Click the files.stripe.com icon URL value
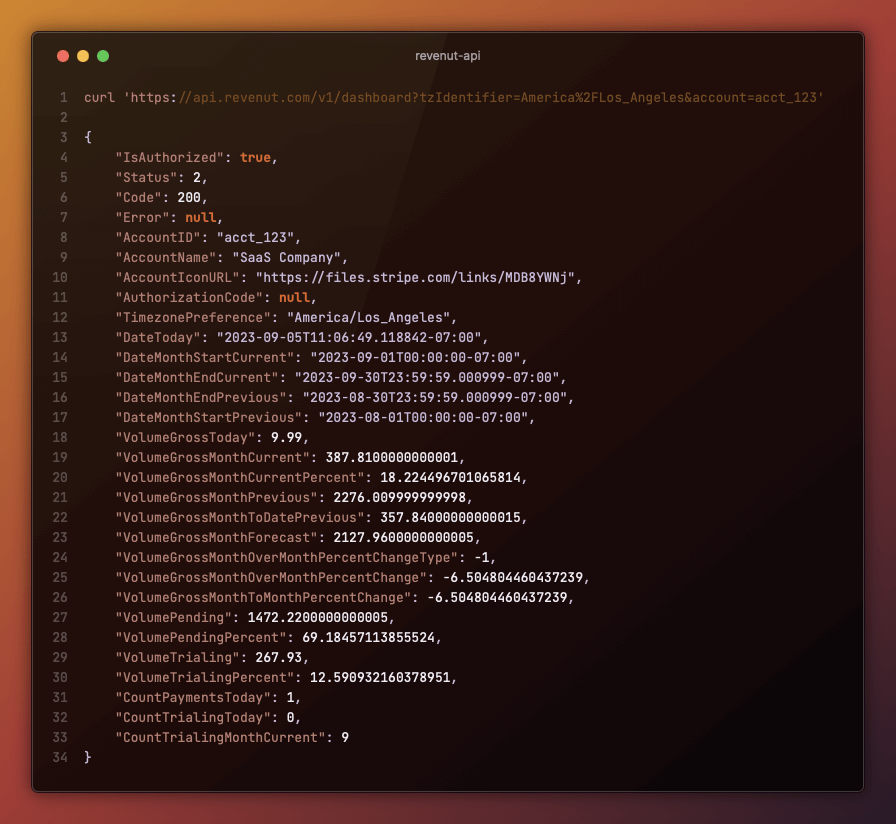The image size is (896, 824). tap(415, 278)
